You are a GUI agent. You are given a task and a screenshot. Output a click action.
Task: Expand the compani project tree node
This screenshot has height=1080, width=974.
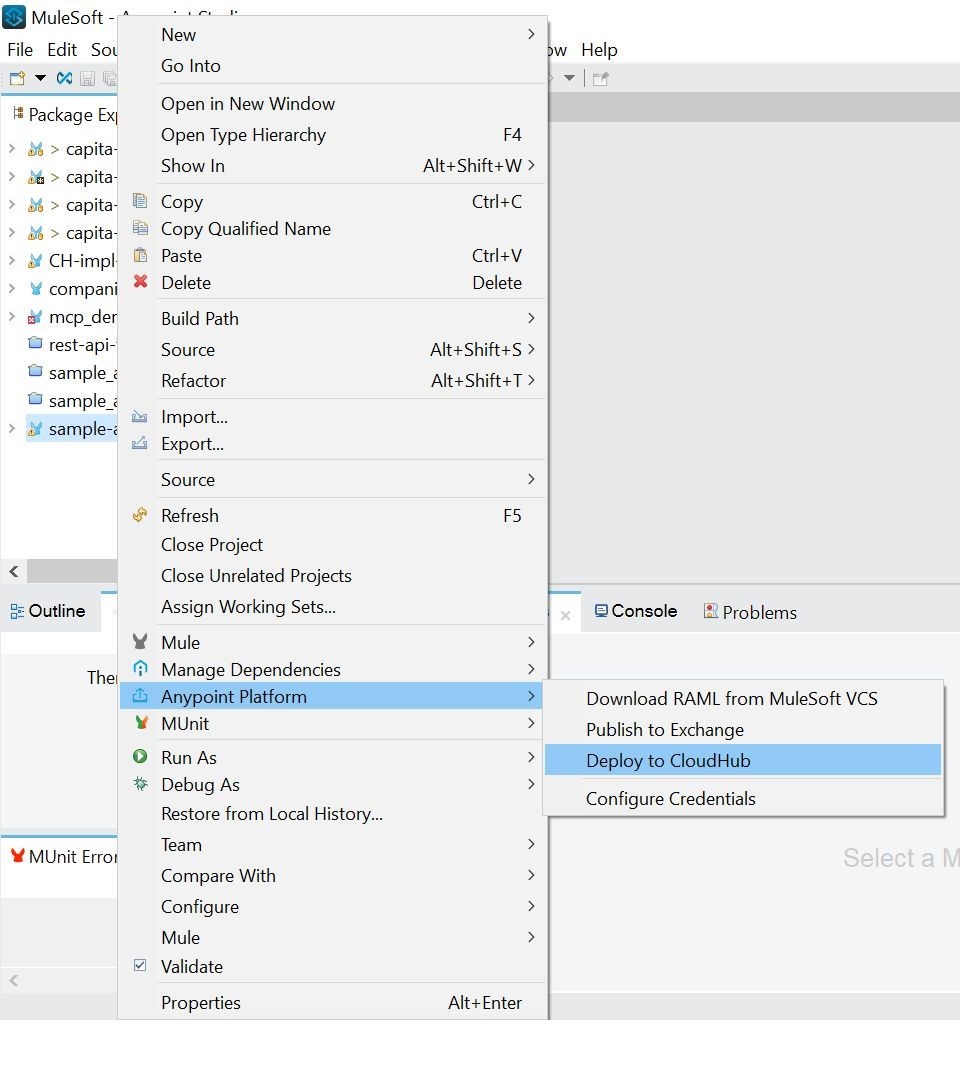12,289
